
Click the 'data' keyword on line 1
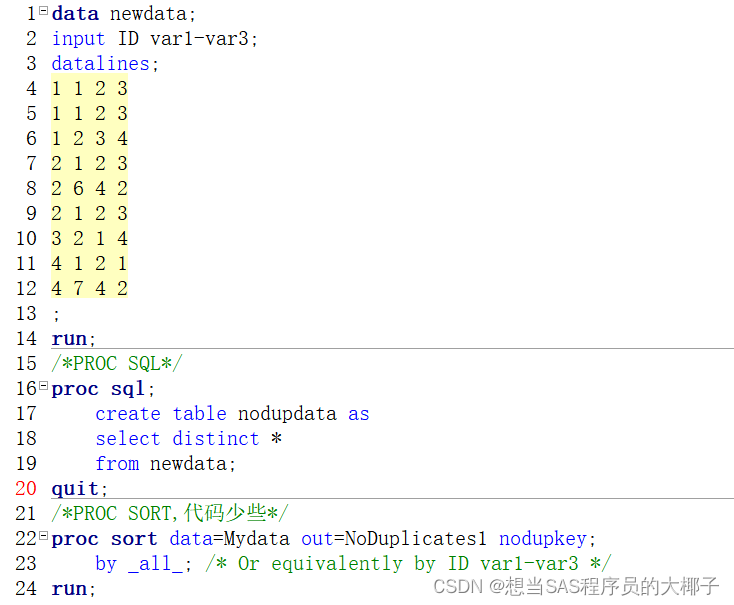pyautogui.click(x=75, y=14)
